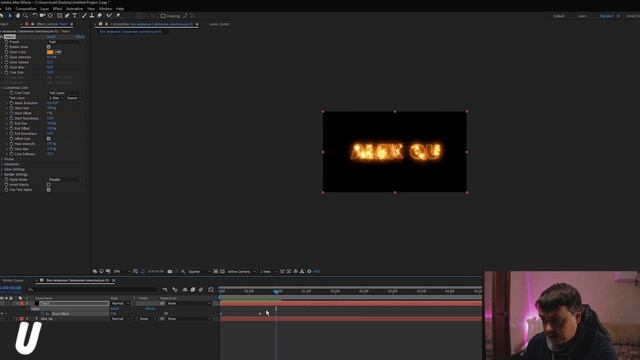The width and height of the screenshot is (640, 360).
Task: Toggle the viewer Transparency Grid icon
Action: (x=222, y=271)
